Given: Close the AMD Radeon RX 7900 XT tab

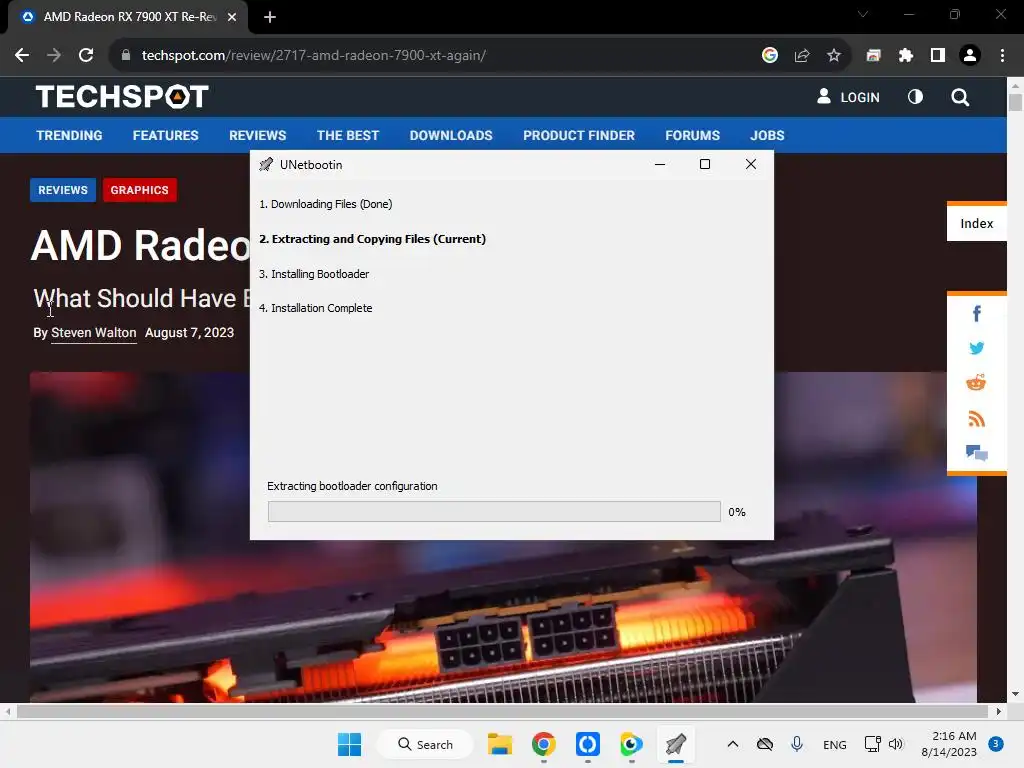Looking at the screenshot, I should point(232,17).
